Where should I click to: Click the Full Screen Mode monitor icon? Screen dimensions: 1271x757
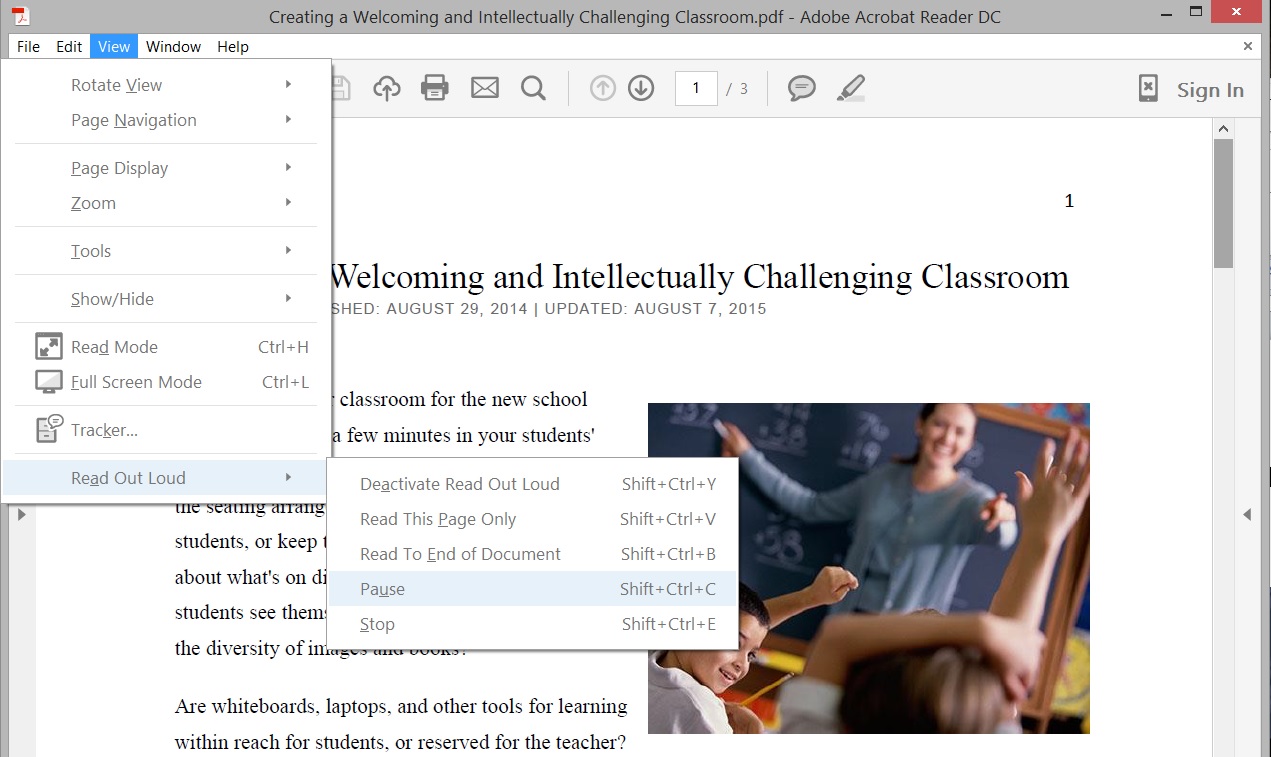tap(48, 382)
